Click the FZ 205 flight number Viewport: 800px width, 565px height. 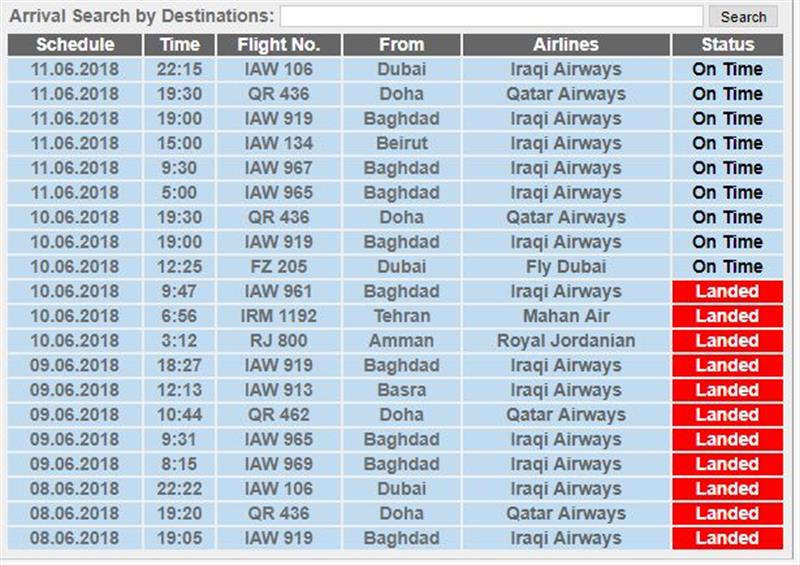click(279, 266)
